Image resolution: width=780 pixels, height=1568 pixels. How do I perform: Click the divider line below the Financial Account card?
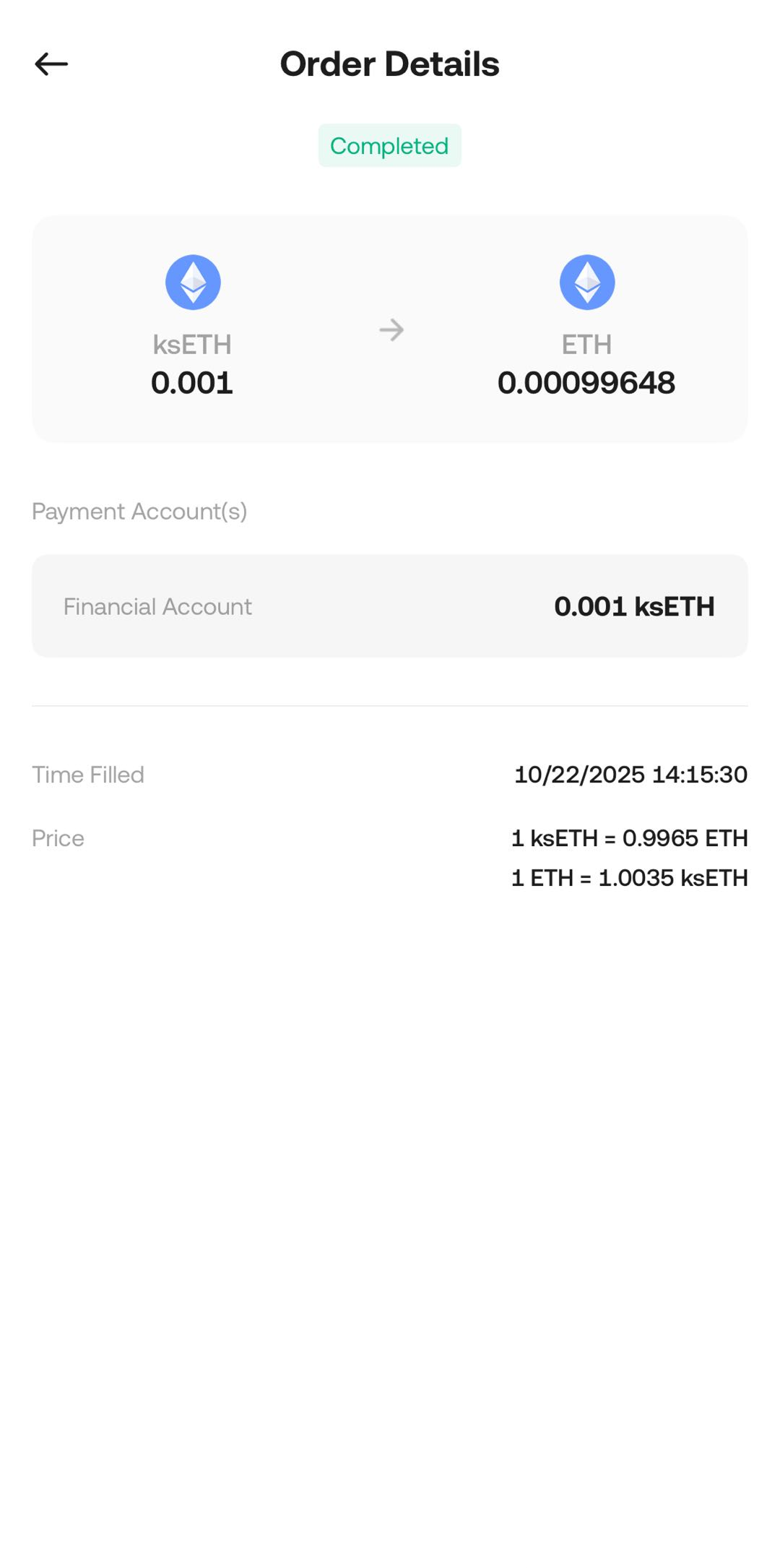point(389,706)
